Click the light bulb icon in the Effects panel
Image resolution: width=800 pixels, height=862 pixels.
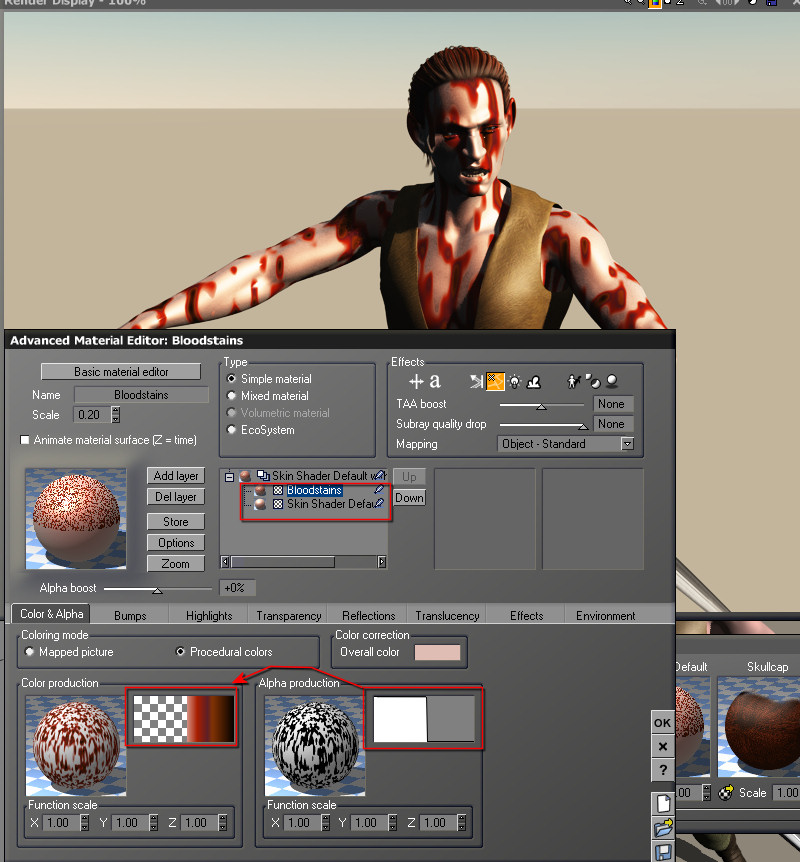coord(514,381)
